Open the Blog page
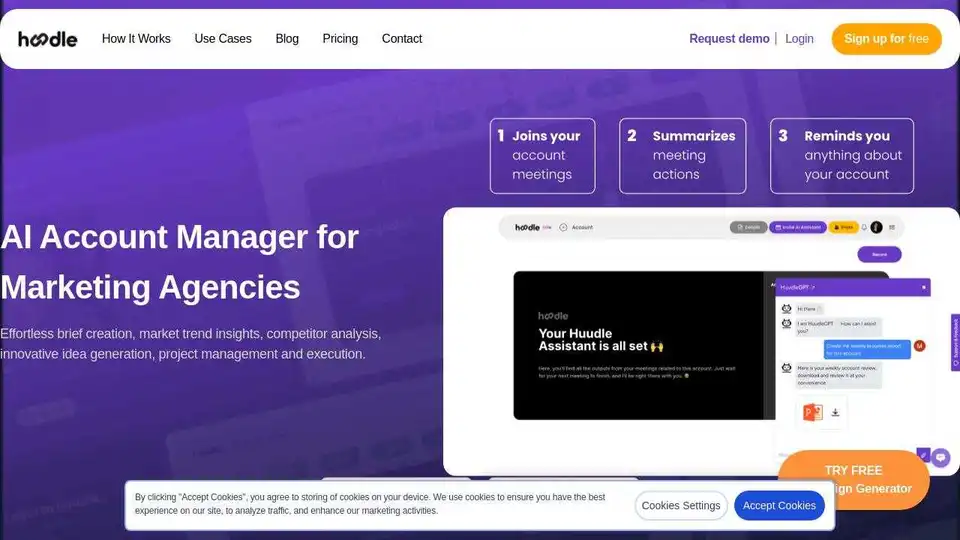Image resolution: width=960 pixels, height=540 pixels. click(287, 39)
